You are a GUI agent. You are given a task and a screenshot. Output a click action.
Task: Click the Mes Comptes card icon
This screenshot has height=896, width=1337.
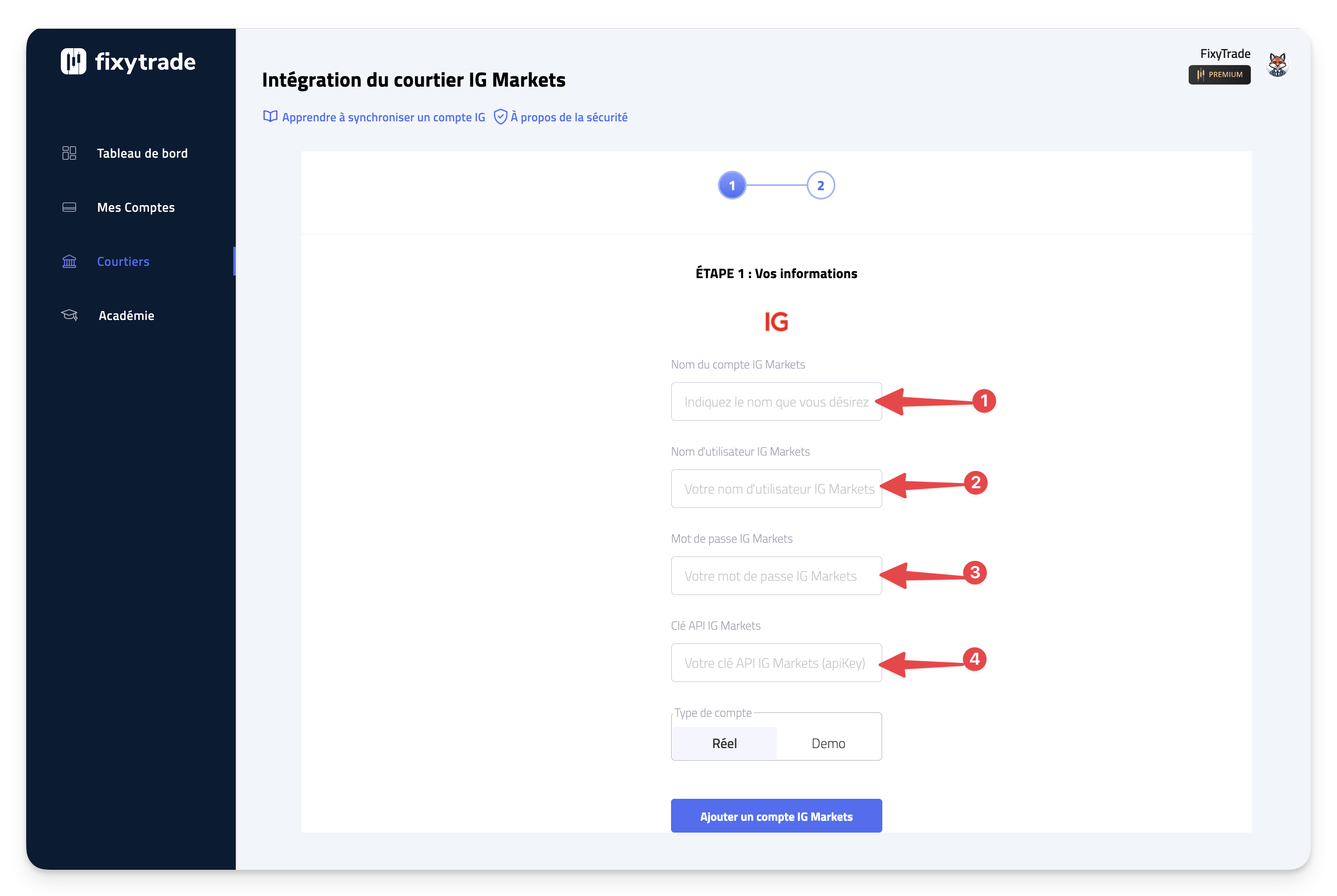[69, 208]
